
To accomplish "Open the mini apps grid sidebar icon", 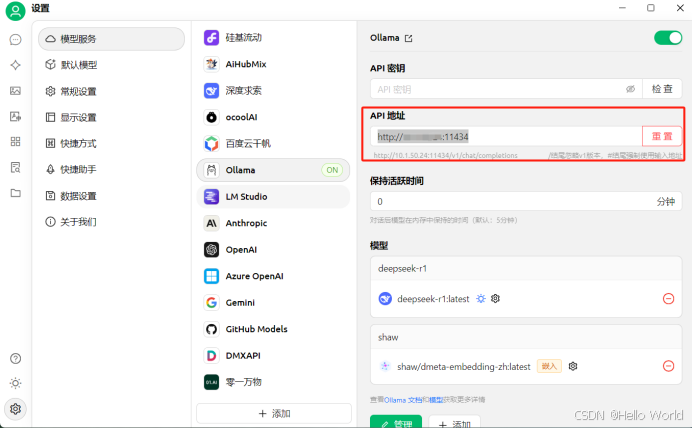I will click(15, 142).
